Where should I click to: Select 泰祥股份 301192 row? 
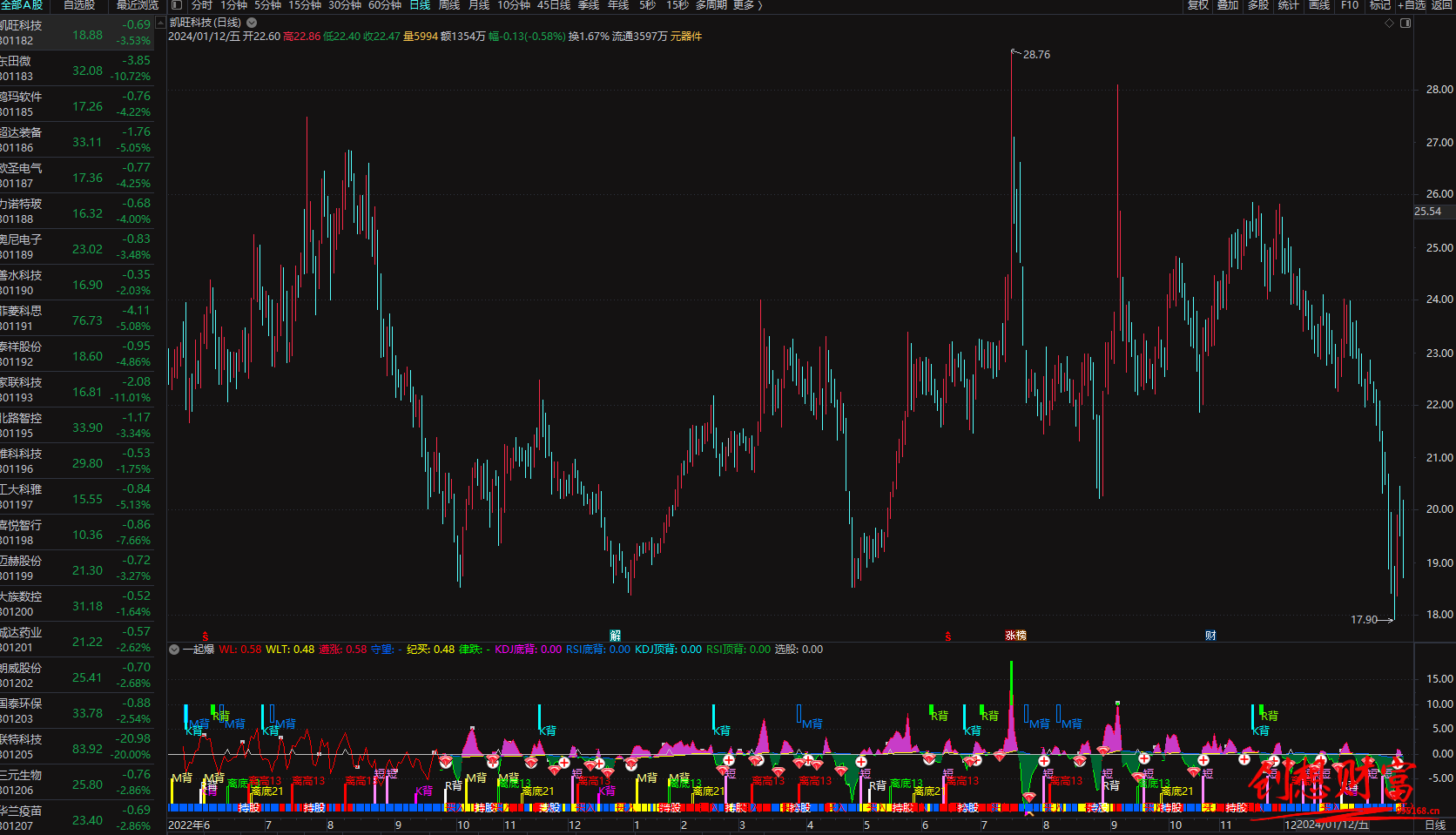click(x=77, y=354)
